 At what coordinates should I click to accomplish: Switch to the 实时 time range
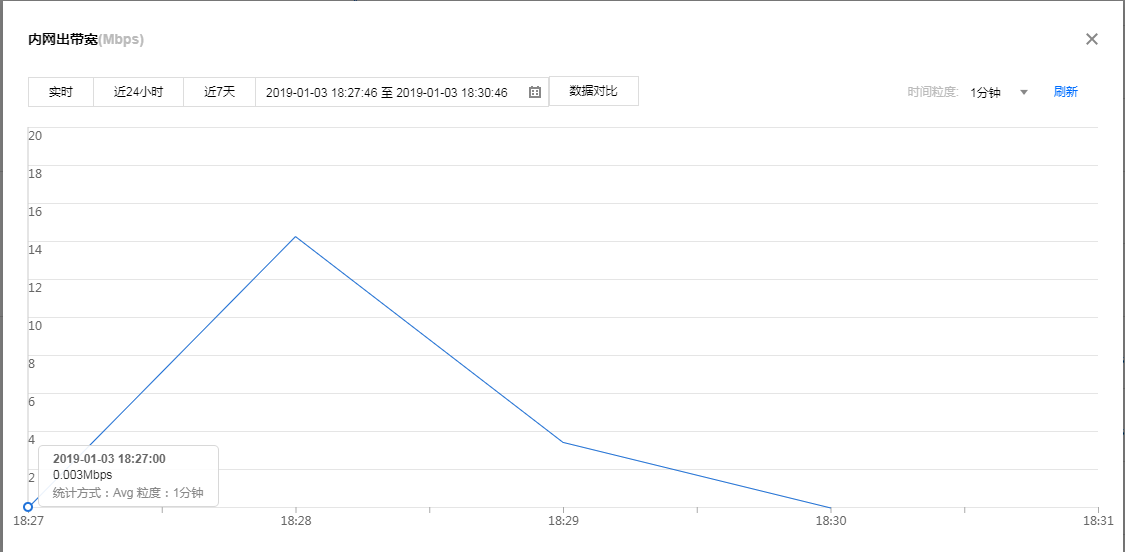(61, 92)
